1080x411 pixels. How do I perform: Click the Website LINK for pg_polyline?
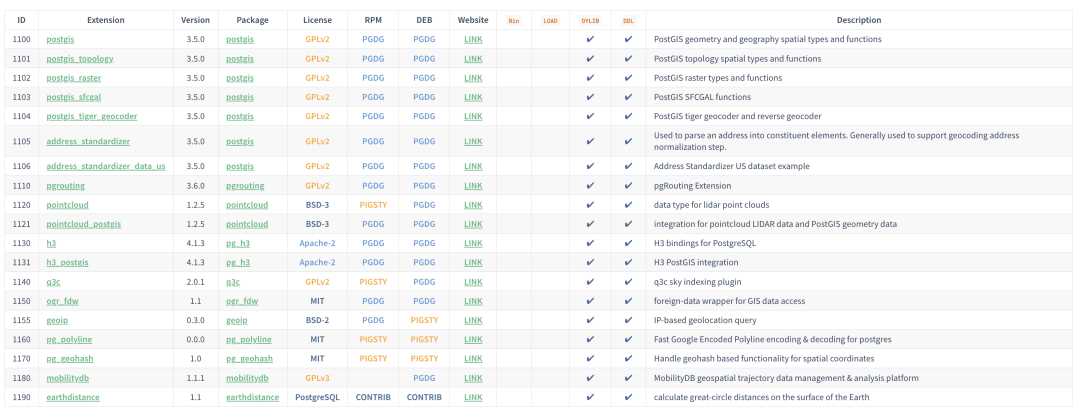[473, 339]
